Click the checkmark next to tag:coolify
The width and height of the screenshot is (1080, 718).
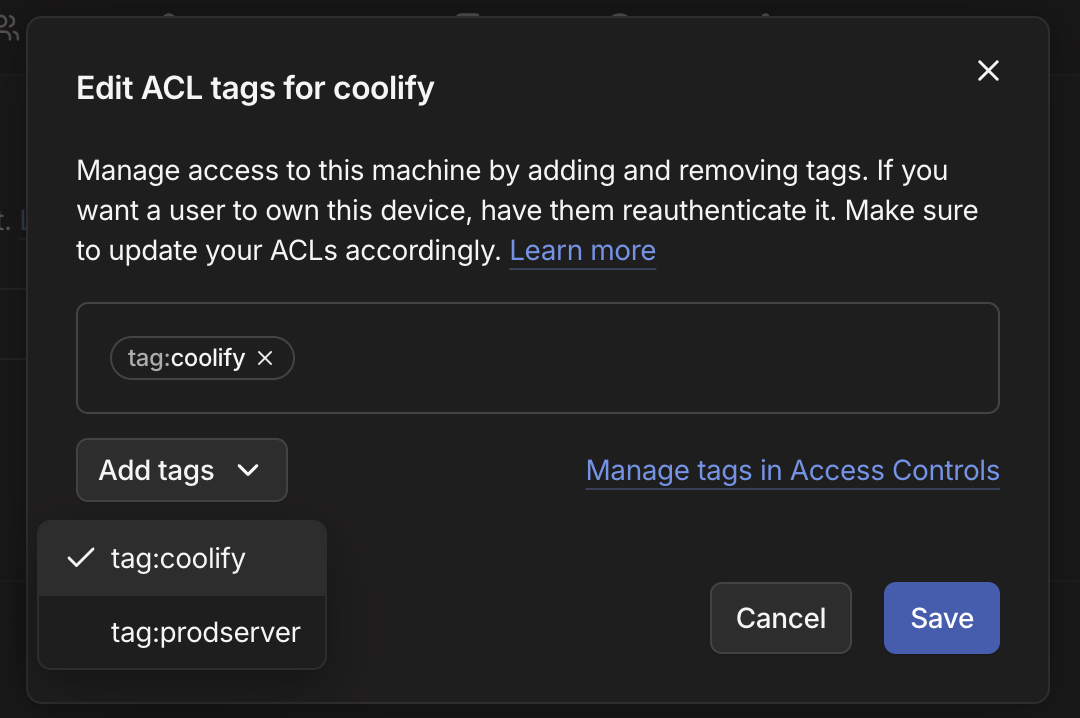80,558
